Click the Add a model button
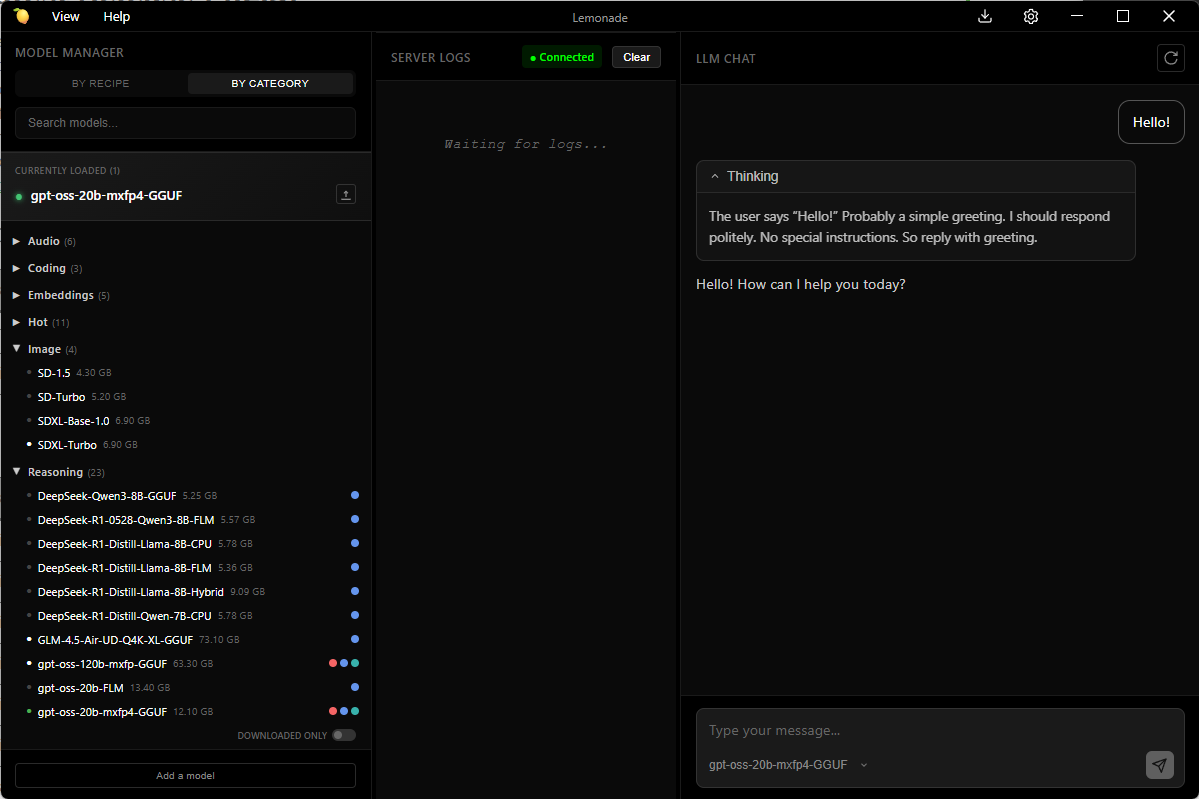 pyautogui.click(x=185, y=775)
